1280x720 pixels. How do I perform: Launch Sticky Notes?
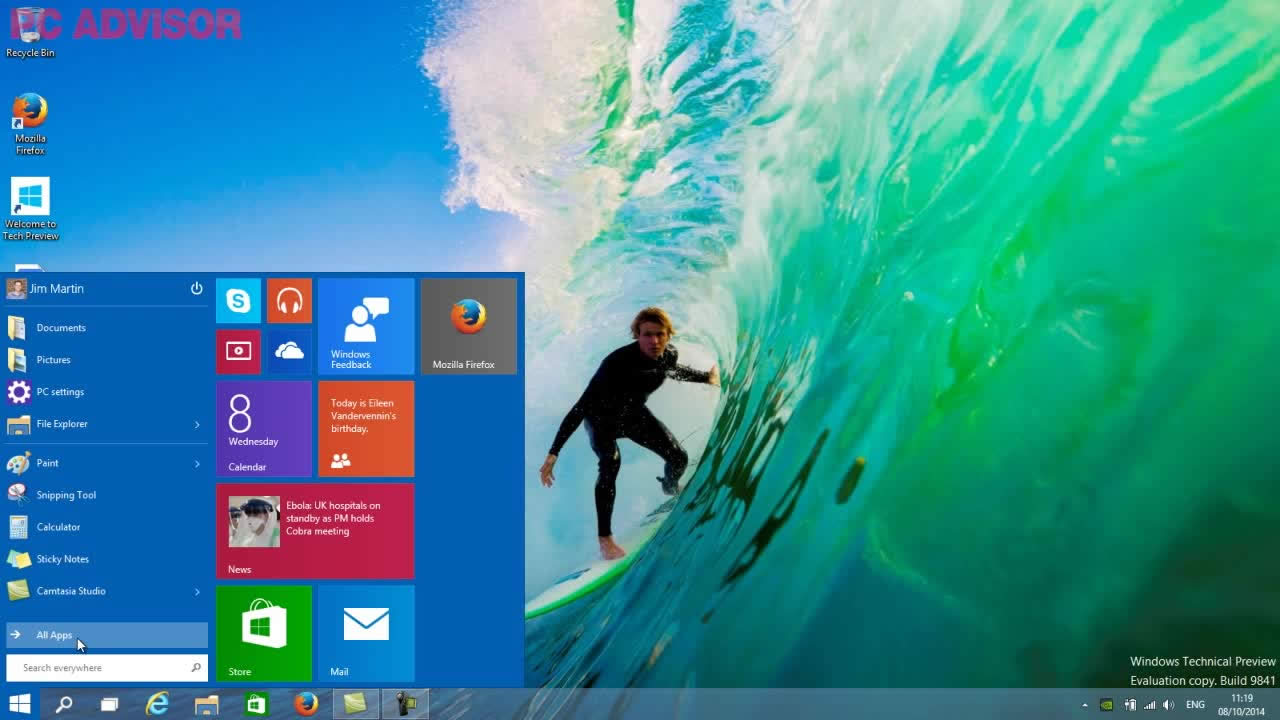tap(64, 559)
